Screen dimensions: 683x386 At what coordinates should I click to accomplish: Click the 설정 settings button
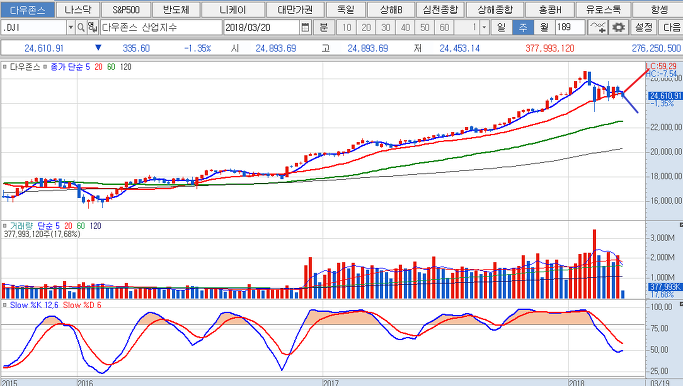(x=643, y=27)
